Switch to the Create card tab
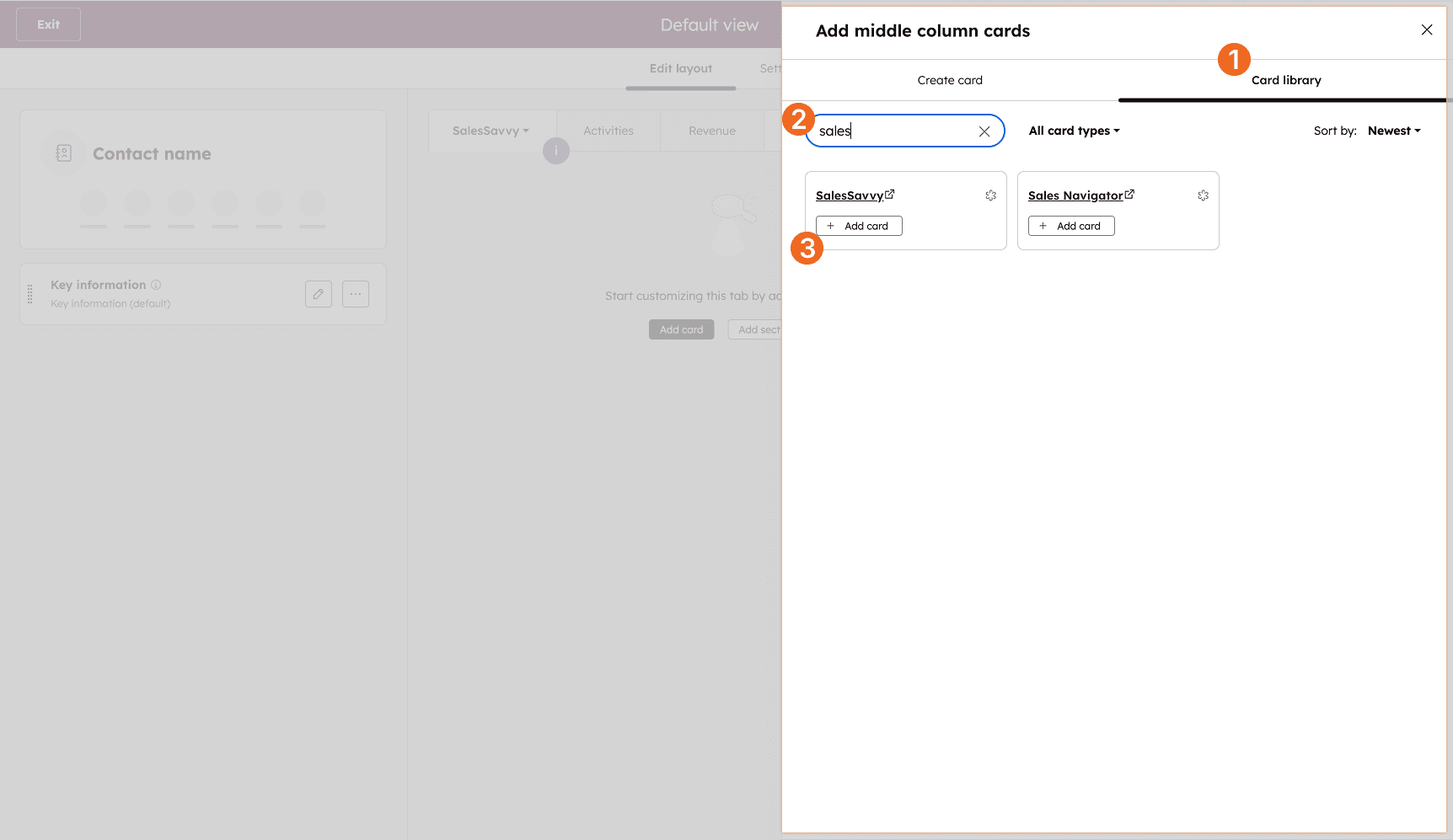The image size is (1453, 840). [x=950, y=80]
